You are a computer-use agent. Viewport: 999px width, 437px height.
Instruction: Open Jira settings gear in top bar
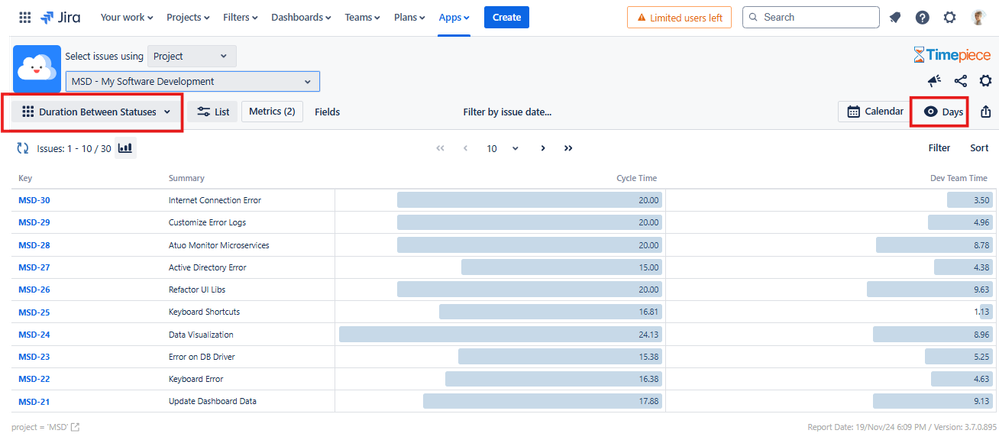(x=949, y=18)
